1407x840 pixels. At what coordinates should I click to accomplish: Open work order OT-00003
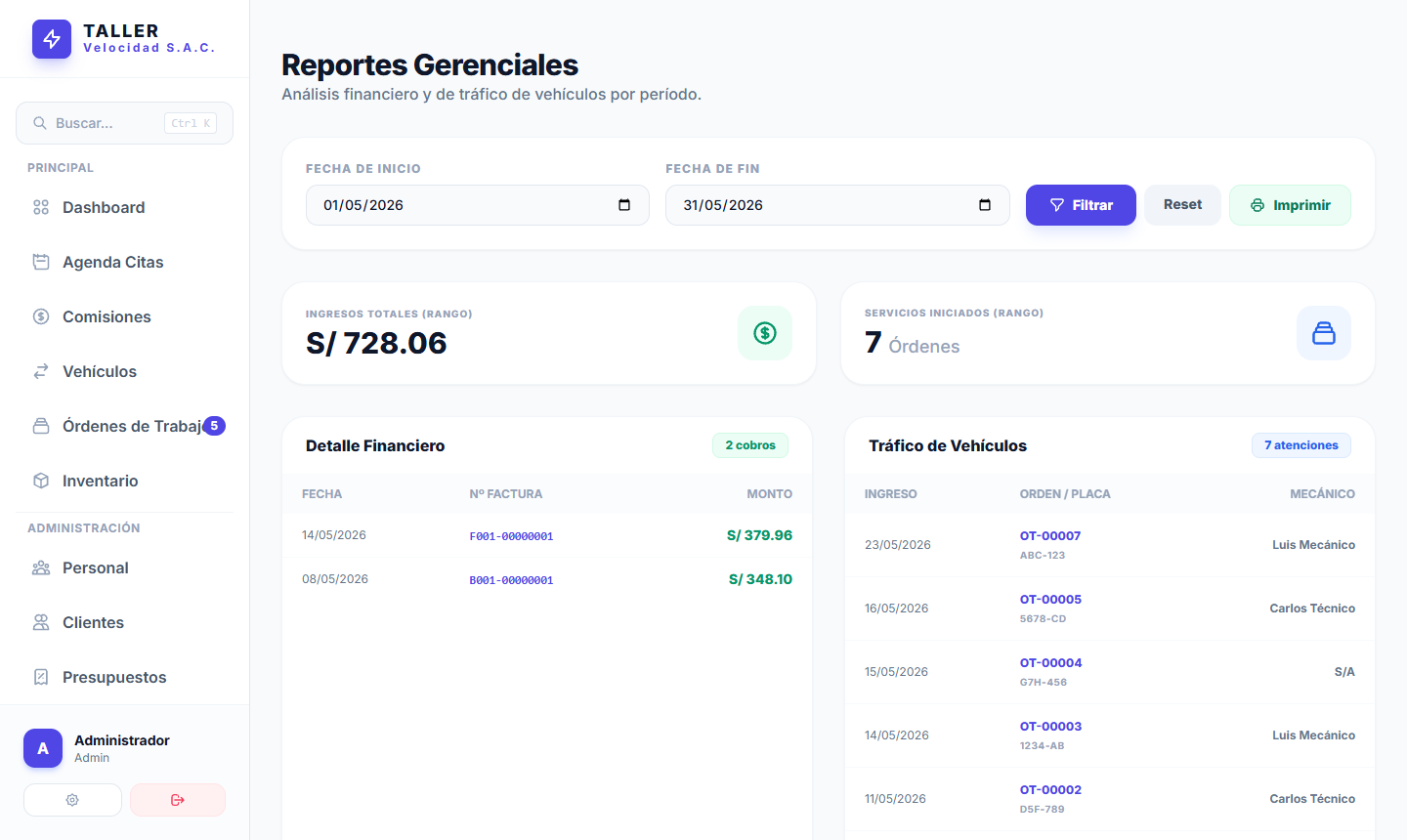point(1050,726)
